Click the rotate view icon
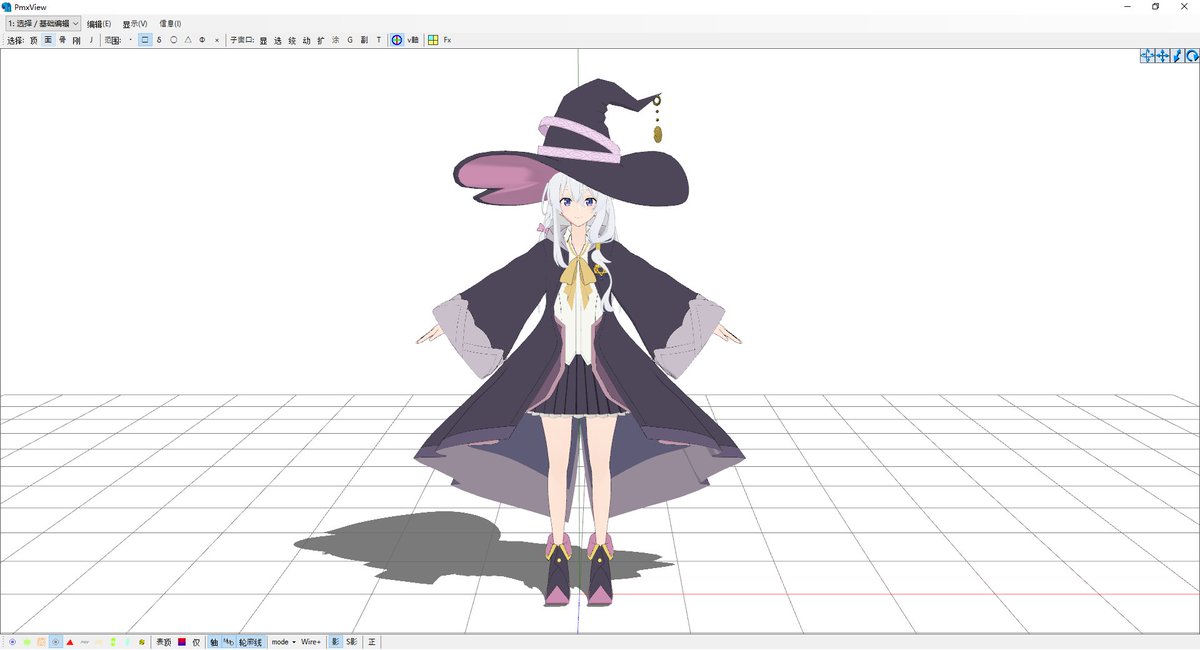Screen dimensions: 1200x650 (1192, 57)
